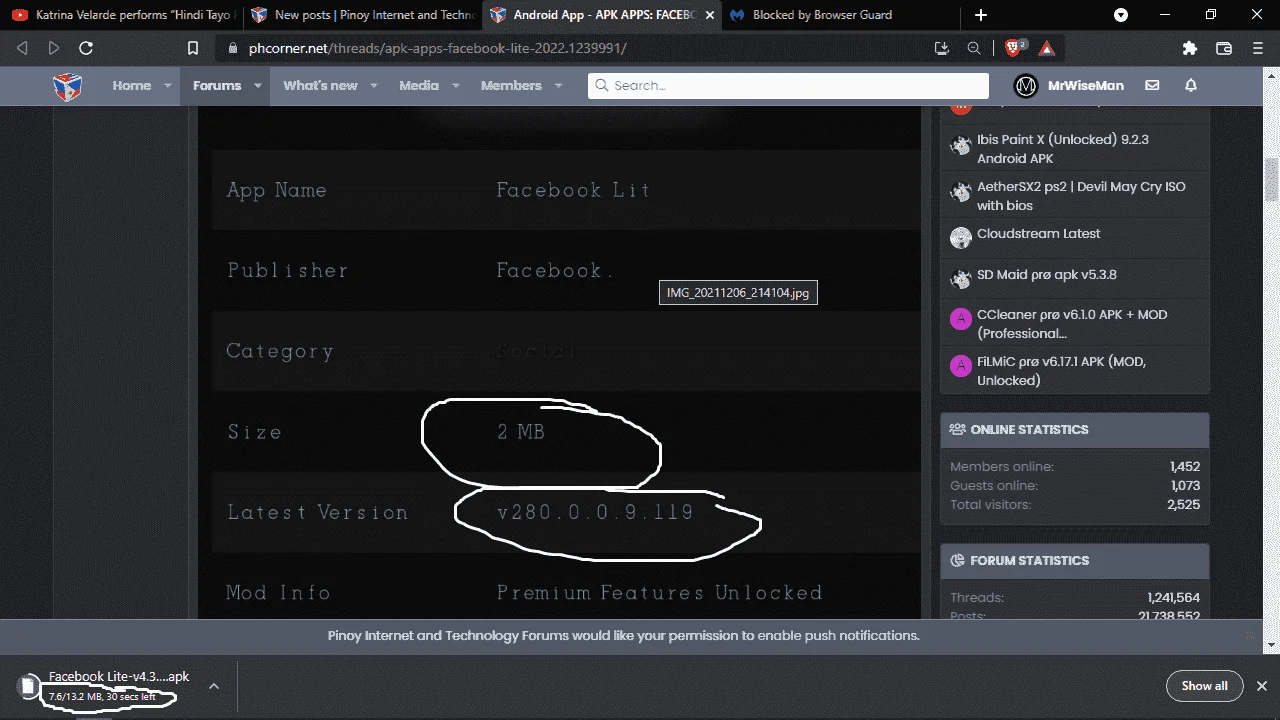
Task: Open SD Maid pro apk v5.3.8 thread
Action: point(1047,275)
